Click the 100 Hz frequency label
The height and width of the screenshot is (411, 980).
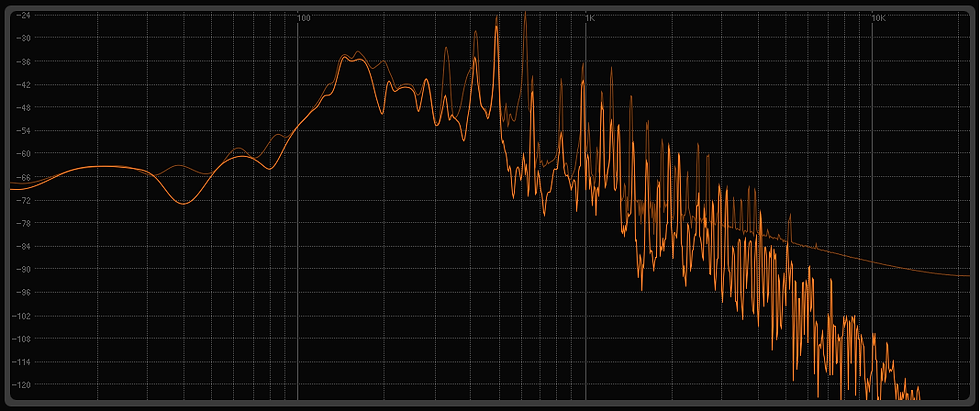pos(304,18)
